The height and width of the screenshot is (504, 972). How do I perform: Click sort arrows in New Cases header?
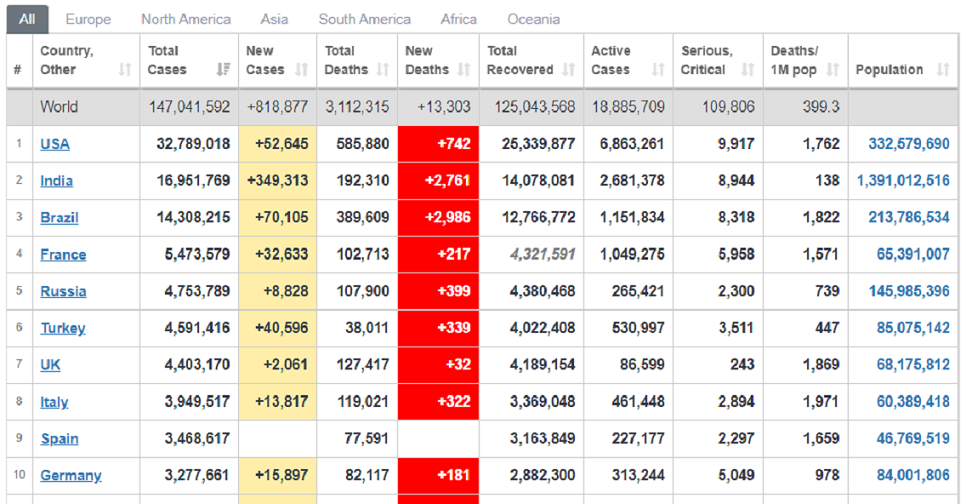(x=304, y=70)
